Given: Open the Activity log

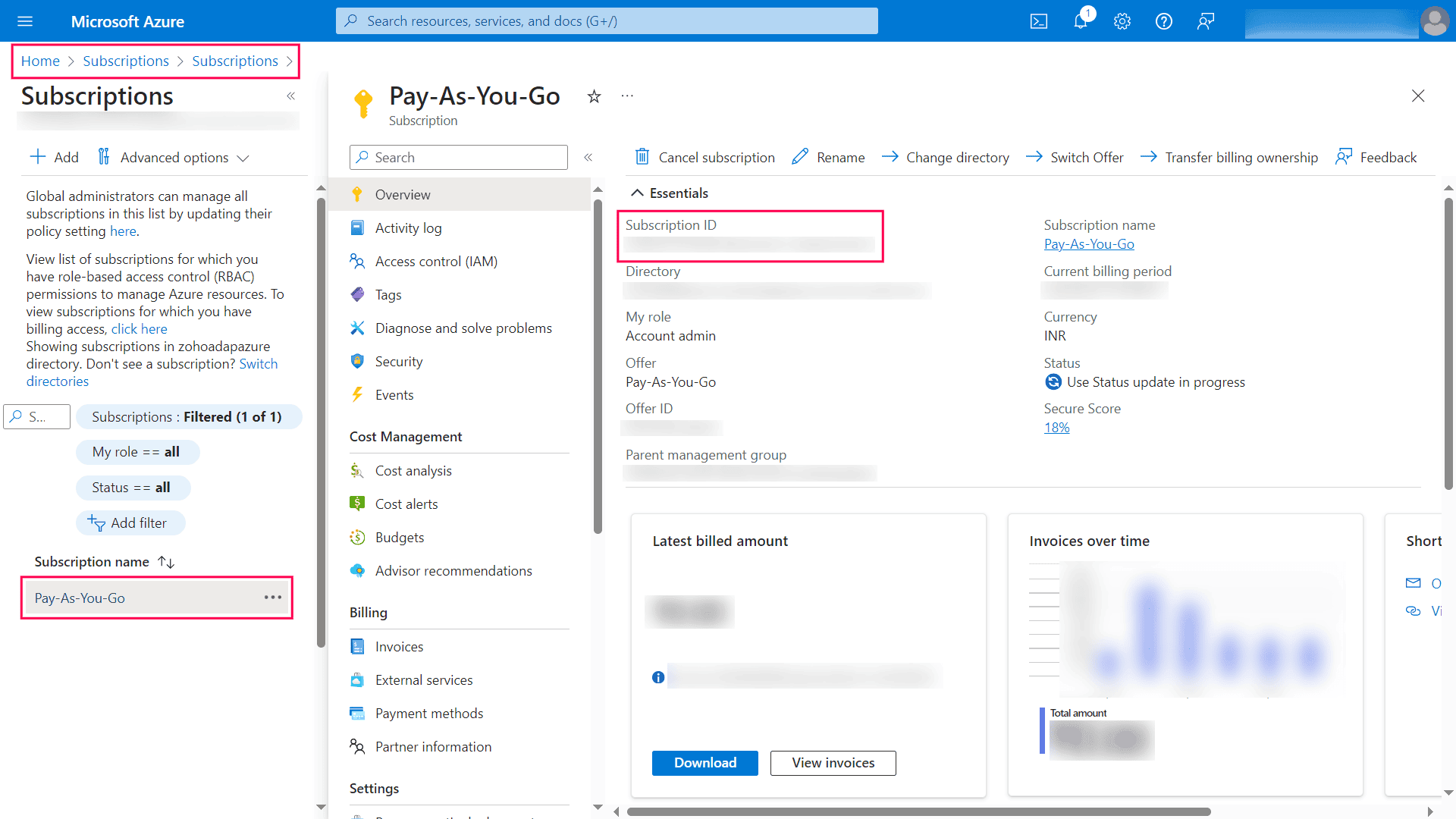Looking at the screenshot, I should click(x=408, y=227).
